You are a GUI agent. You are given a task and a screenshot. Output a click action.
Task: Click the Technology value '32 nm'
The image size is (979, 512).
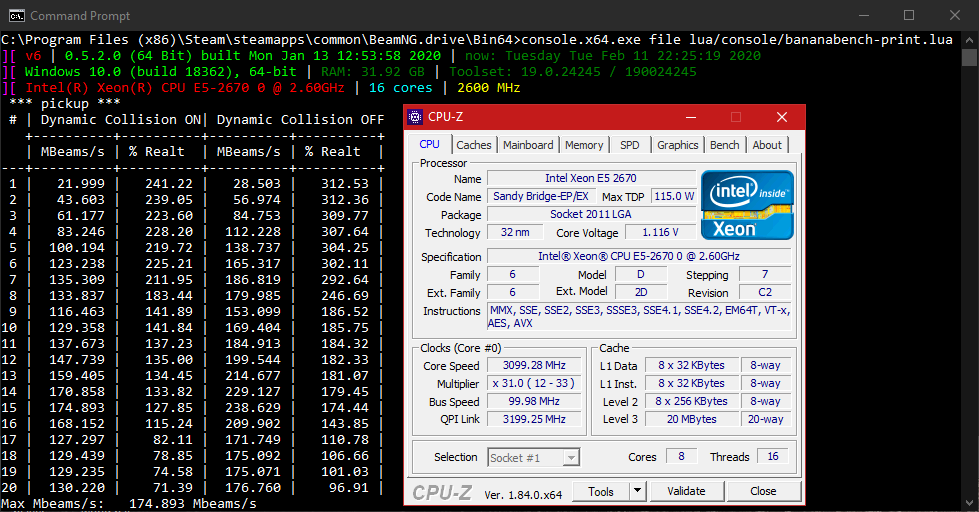(x=515, y=232)
